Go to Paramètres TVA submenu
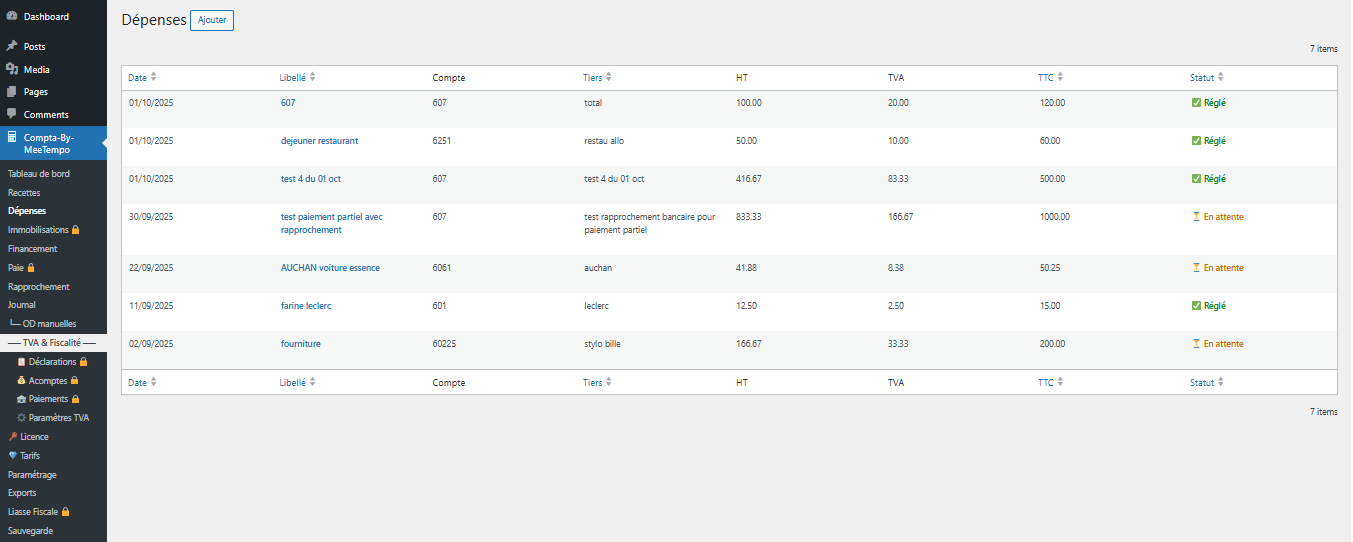Viewport: 1353px width, 542px height. 58,418
